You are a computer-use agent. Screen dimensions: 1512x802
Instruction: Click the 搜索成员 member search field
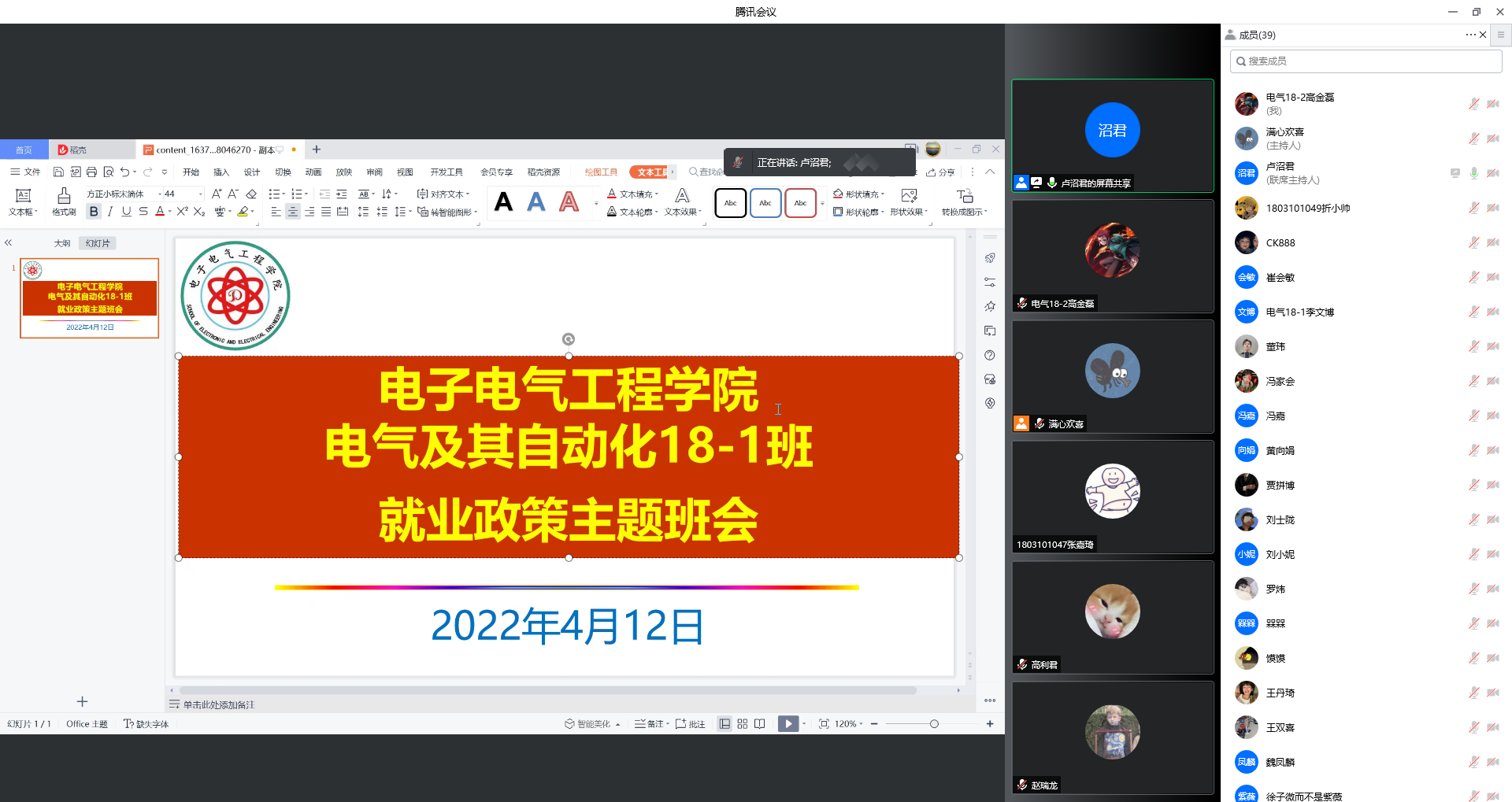tap(1366, 61)
